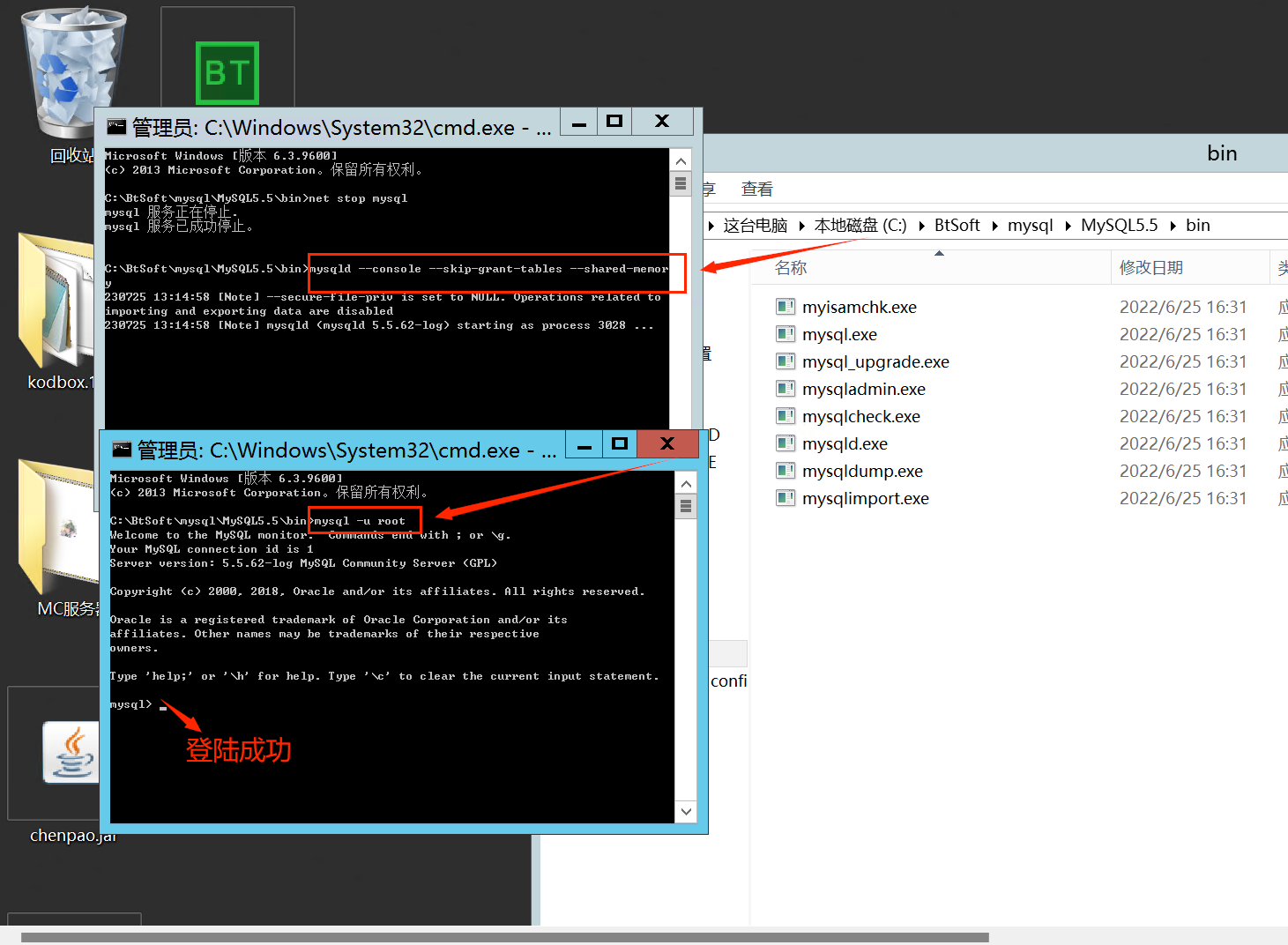Open the MC server folder desktop icon
The width and height of the screenshot is (1288, 945).
(x=56, y=525)
